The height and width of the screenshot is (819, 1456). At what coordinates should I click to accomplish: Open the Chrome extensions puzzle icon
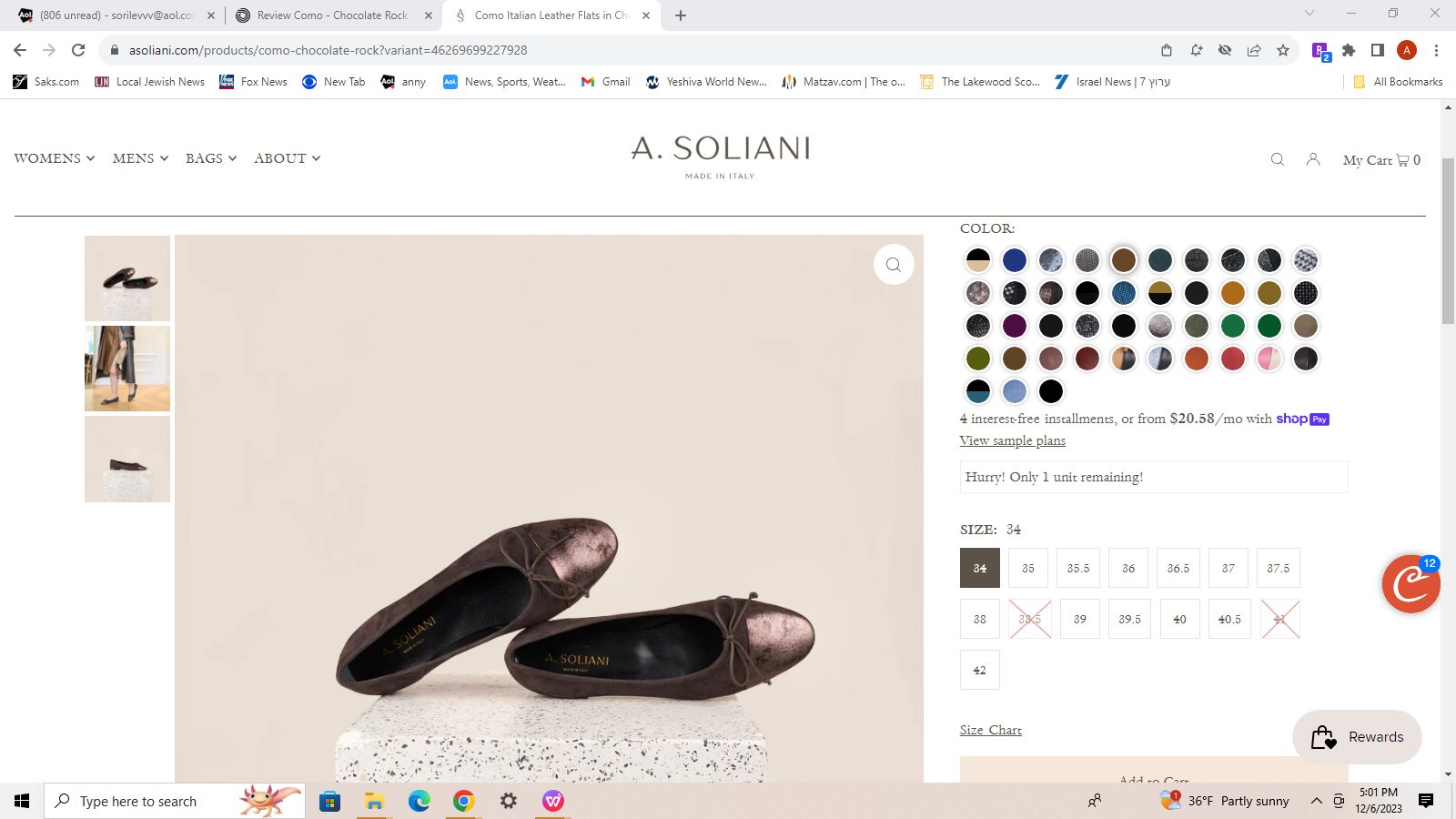click(x=1349, y=50)
